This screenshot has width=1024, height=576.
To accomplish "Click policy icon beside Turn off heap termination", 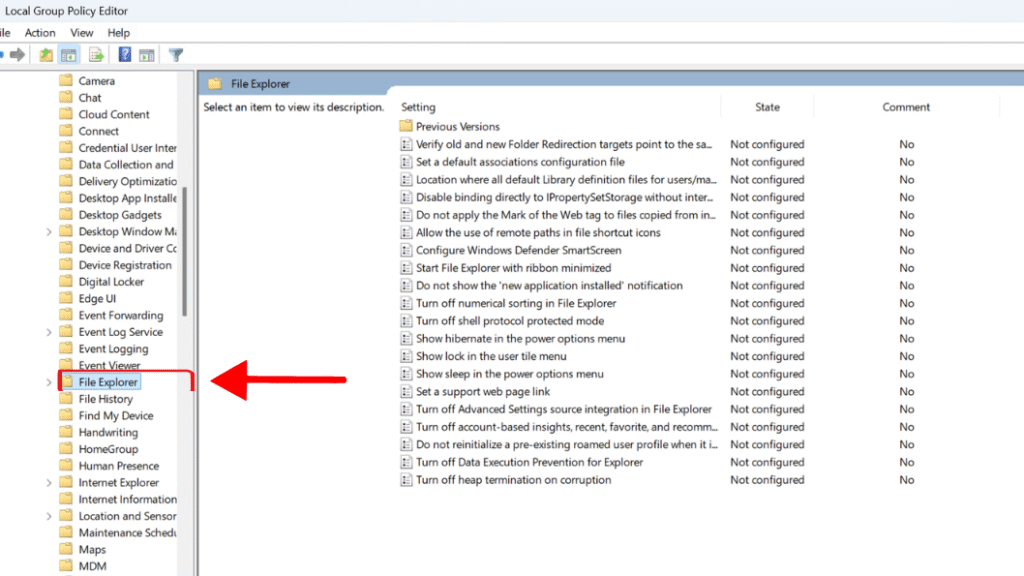I will tap(406, 479).
